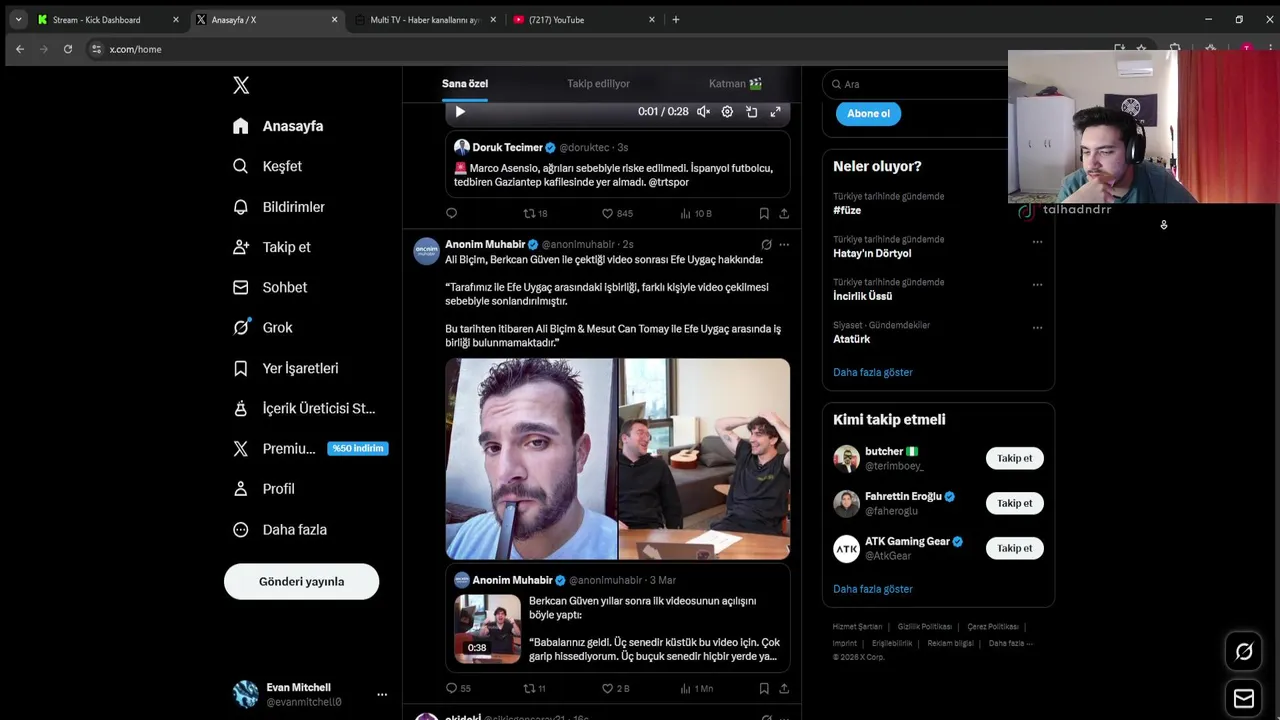Open Evan Mitchell account options
1280x720 pixels.
(x=382, y=694)
